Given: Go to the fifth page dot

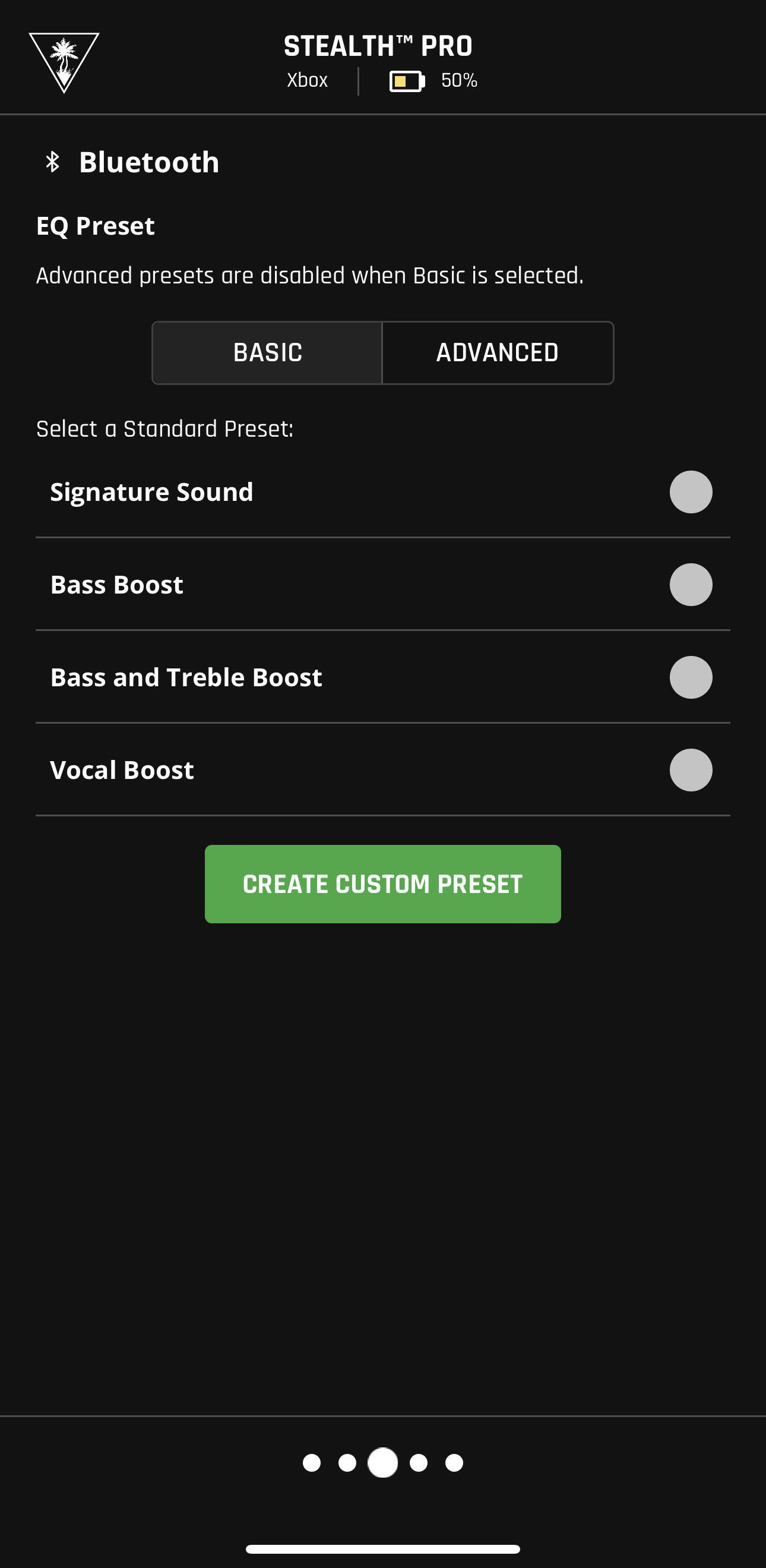Looking at the screenshot, I should coord(454,1462).
